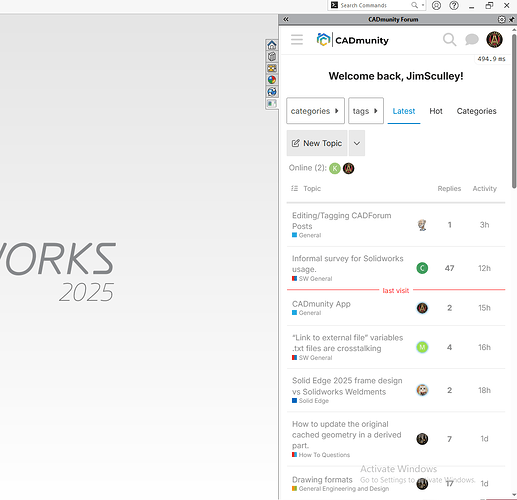517x500 pixels.
Task: Switch to the Hot tab
Action: [x=436, y=111]
